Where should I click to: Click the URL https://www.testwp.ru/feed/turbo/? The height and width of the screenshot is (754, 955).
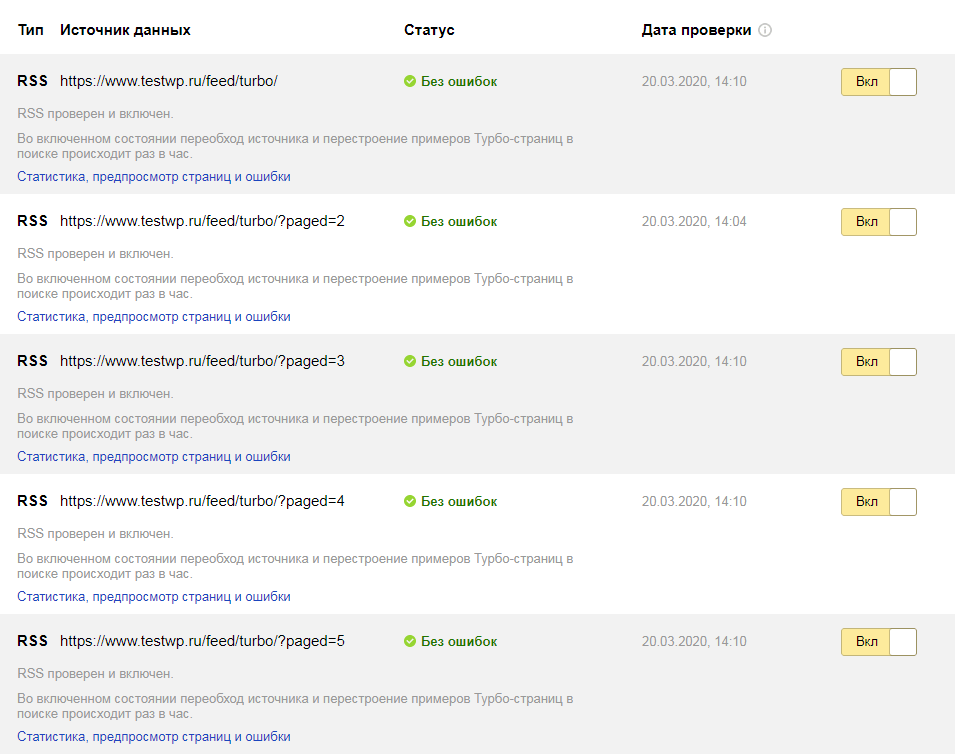(x=169, y=81)
